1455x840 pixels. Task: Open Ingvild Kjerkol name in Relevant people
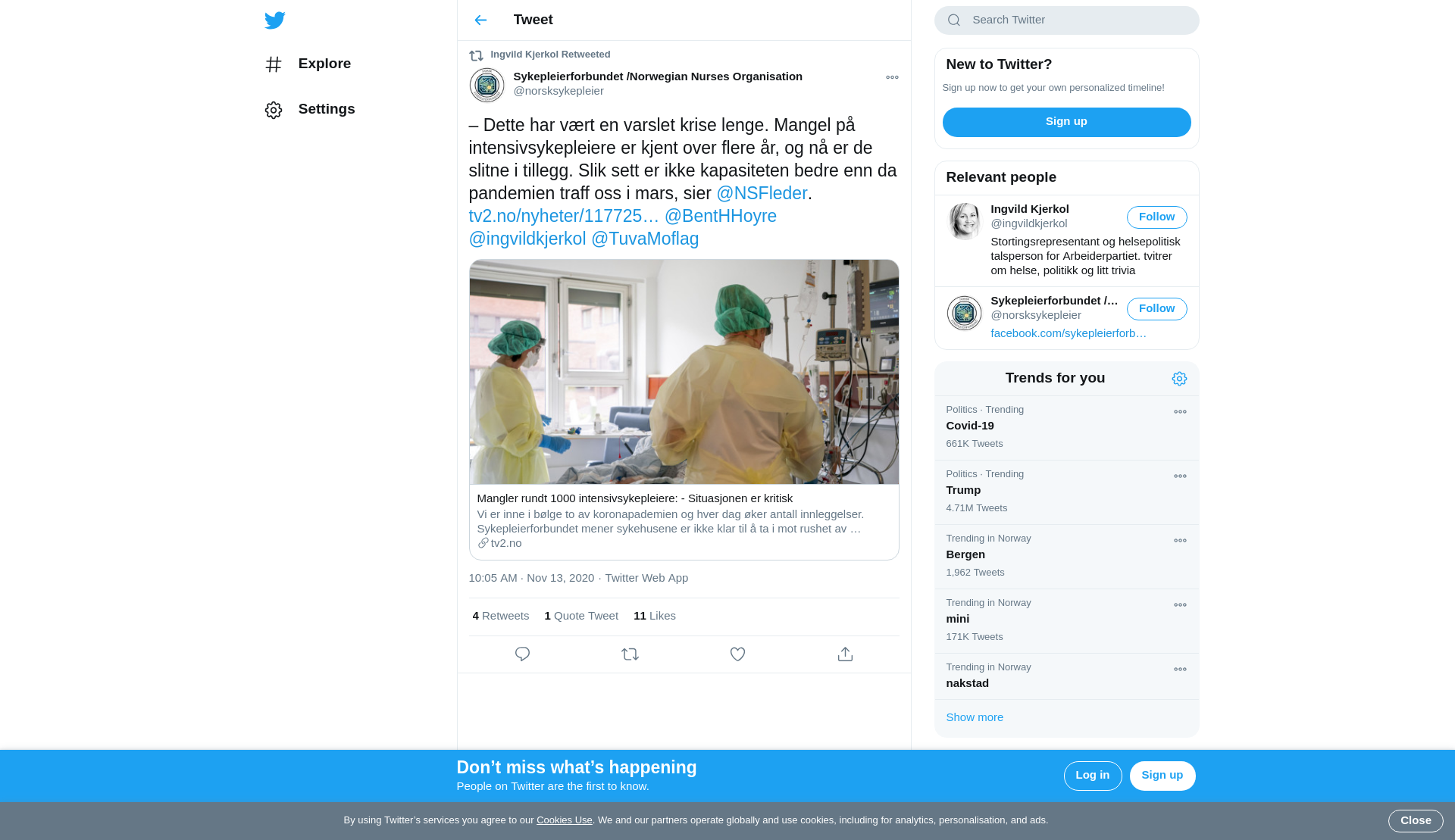[x=1029, y=209]
